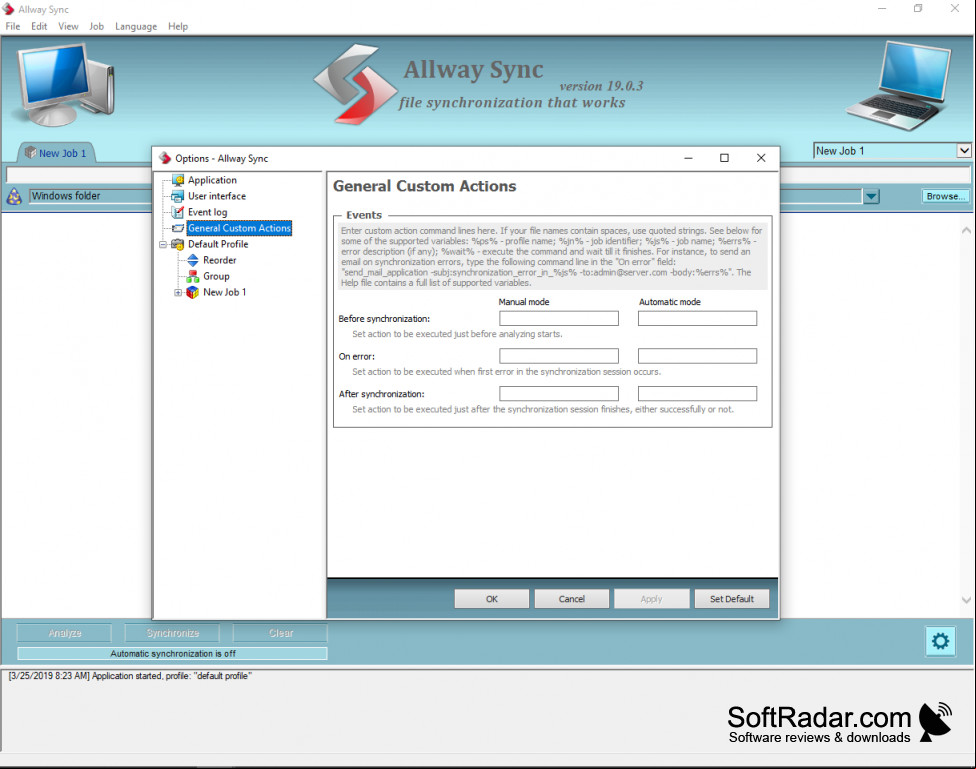This screenshot has height=769, width=976.
Task: Select Group in options tree
Action: coord(216,276)
